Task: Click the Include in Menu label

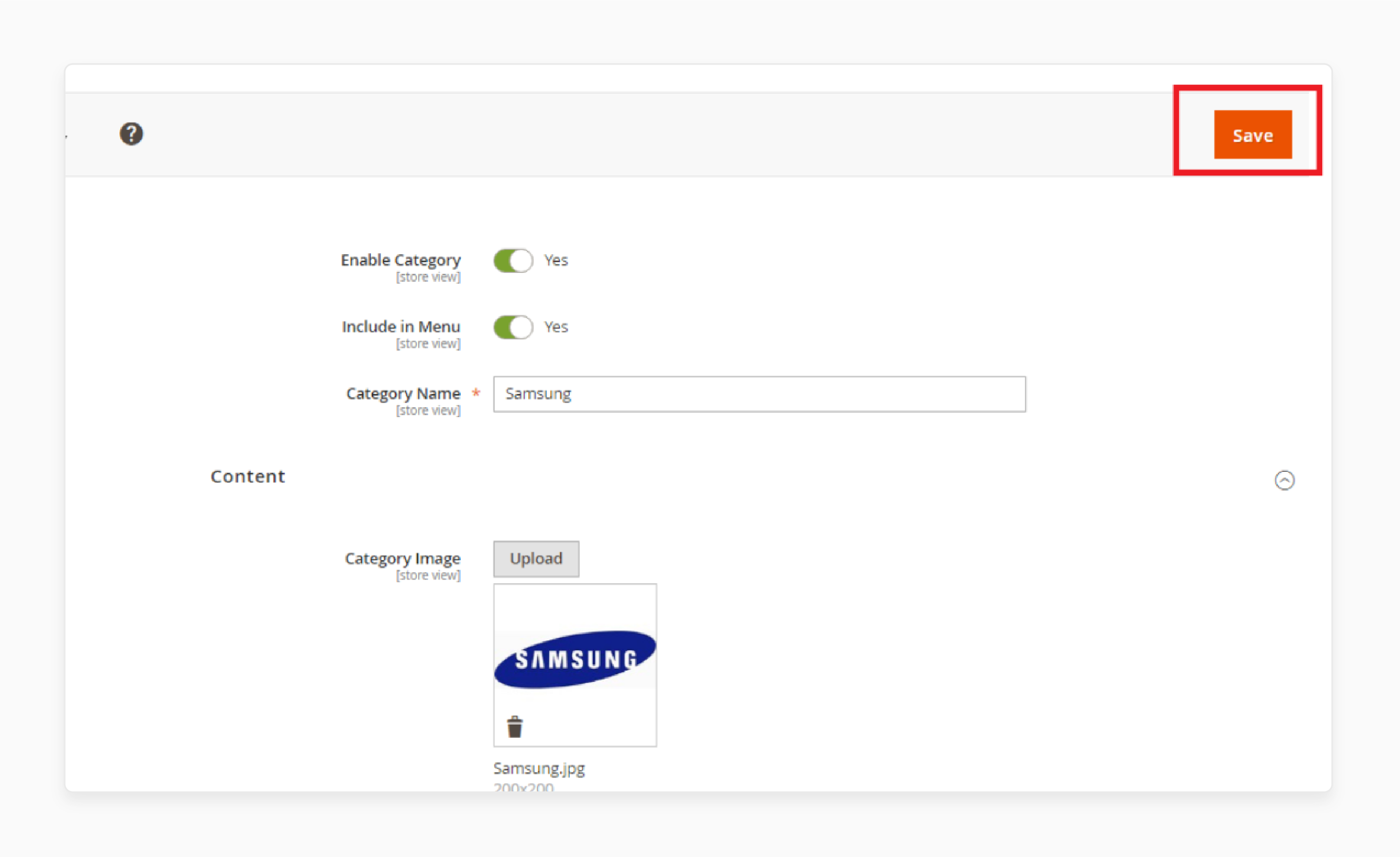Action: point(401,327)
